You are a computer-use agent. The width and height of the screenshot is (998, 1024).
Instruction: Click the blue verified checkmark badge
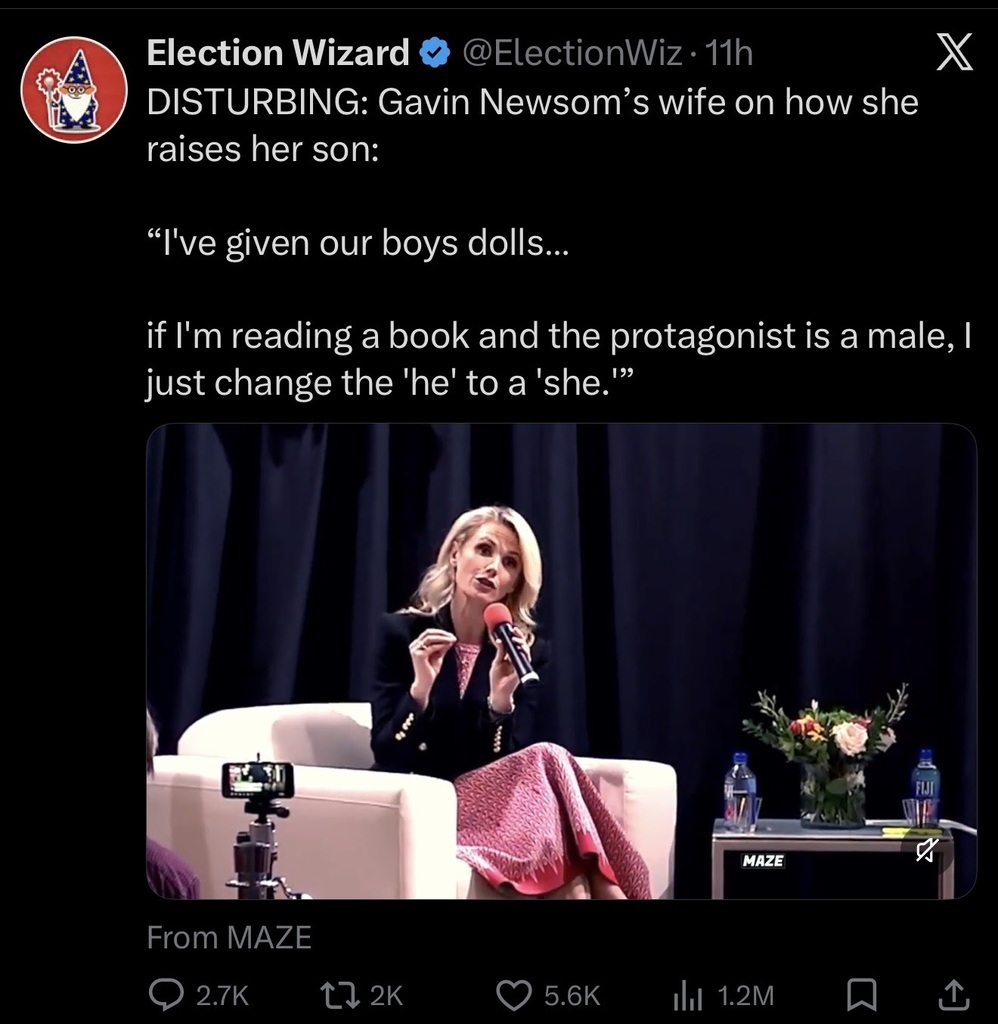pyautogui.click(x=433, y=53)
